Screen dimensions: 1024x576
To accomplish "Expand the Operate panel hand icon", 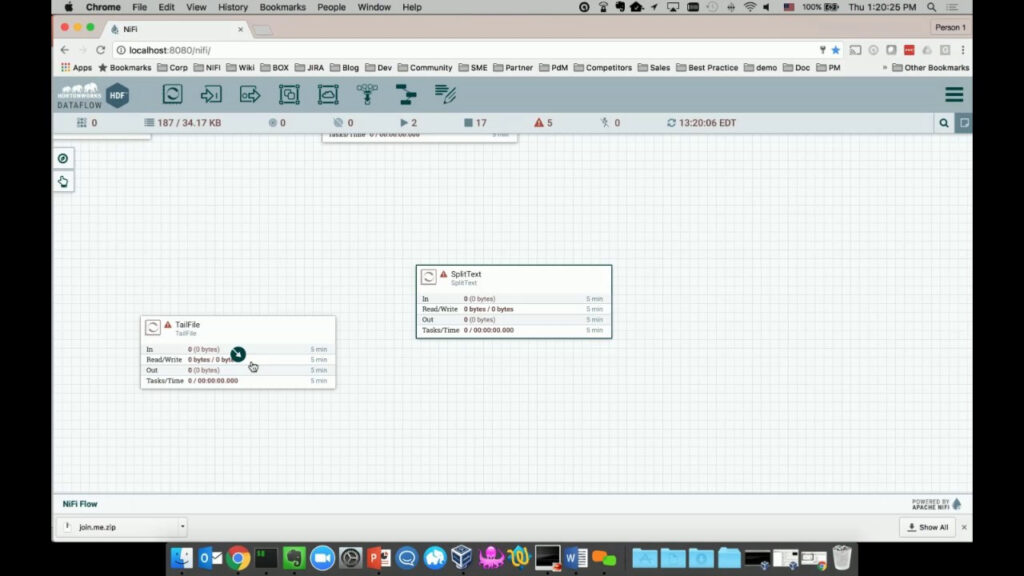I will (63, 182).
